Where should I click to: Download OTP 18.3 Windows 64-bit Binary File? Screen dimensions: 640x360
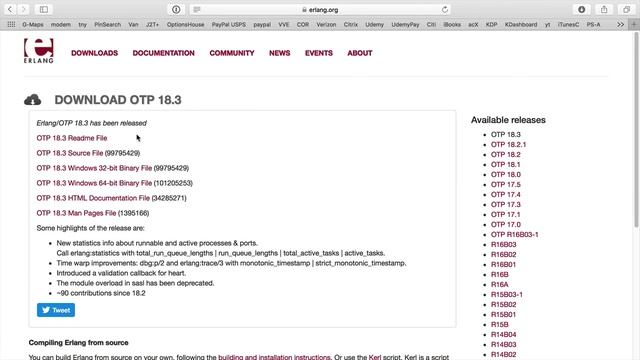click(x=94, y=183)
